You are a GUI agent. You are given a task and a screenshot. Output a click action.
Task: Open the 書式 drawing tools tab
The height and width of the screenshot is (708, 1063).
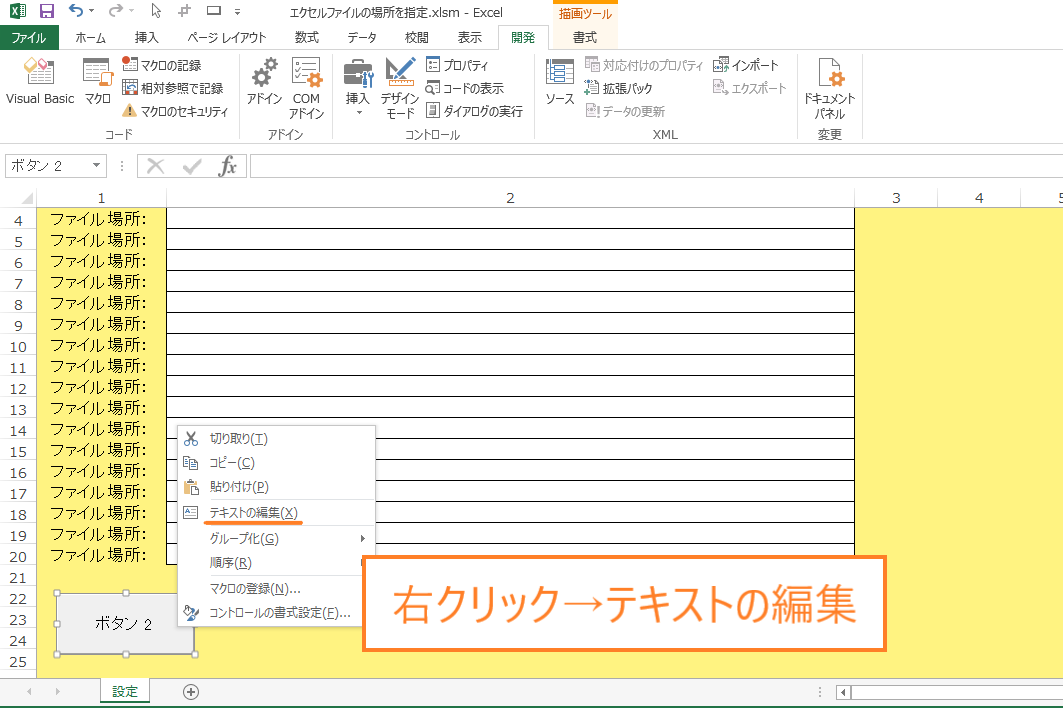pos(585,37)
